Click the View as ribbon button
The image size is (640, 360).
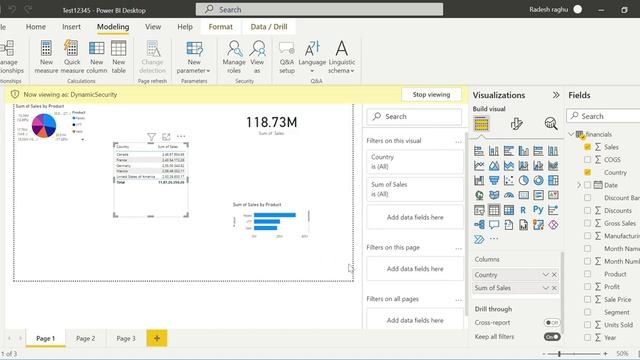tap(257, 57)
